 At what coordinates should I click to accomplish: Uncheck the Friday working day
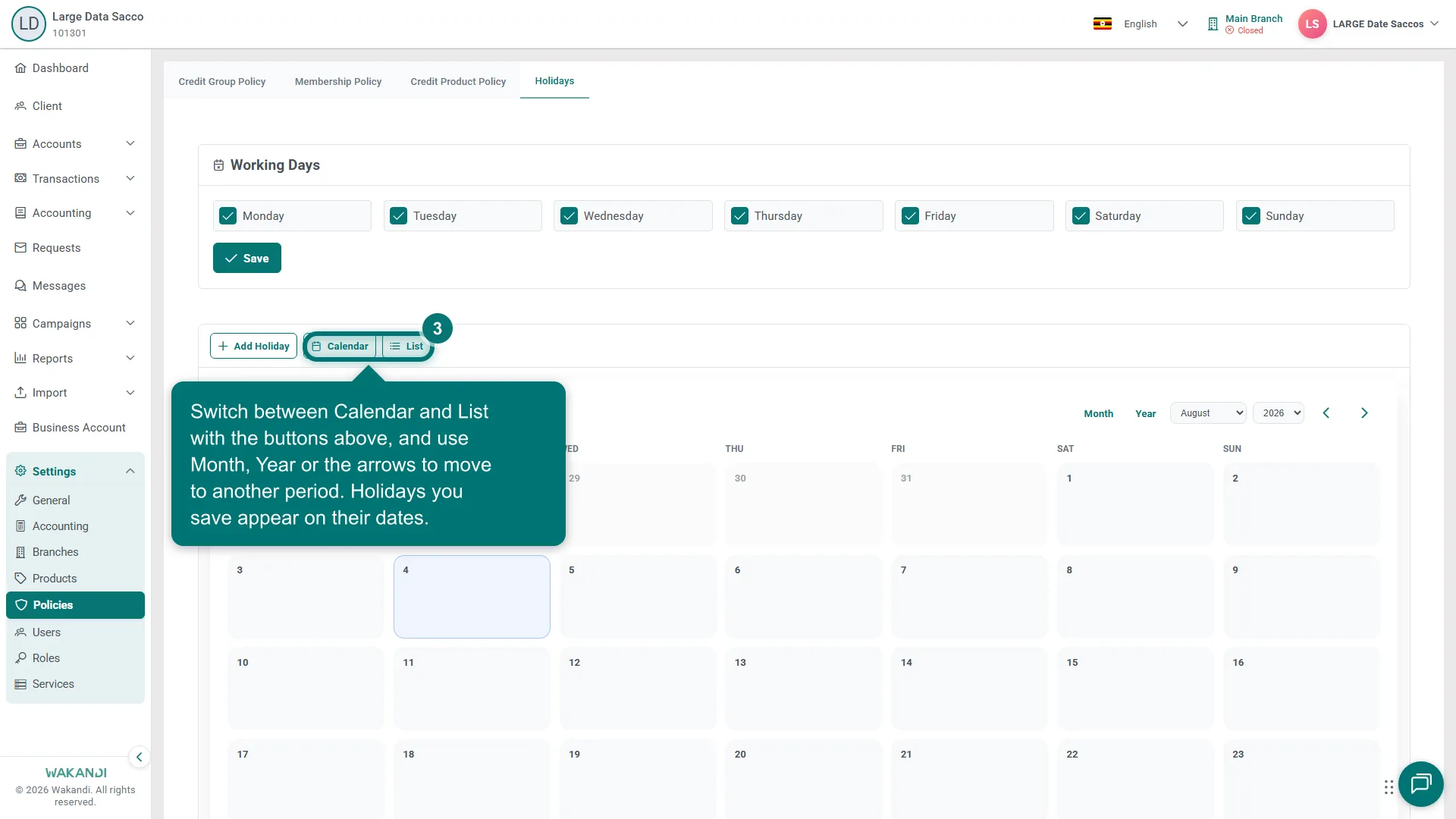[911, 216]
